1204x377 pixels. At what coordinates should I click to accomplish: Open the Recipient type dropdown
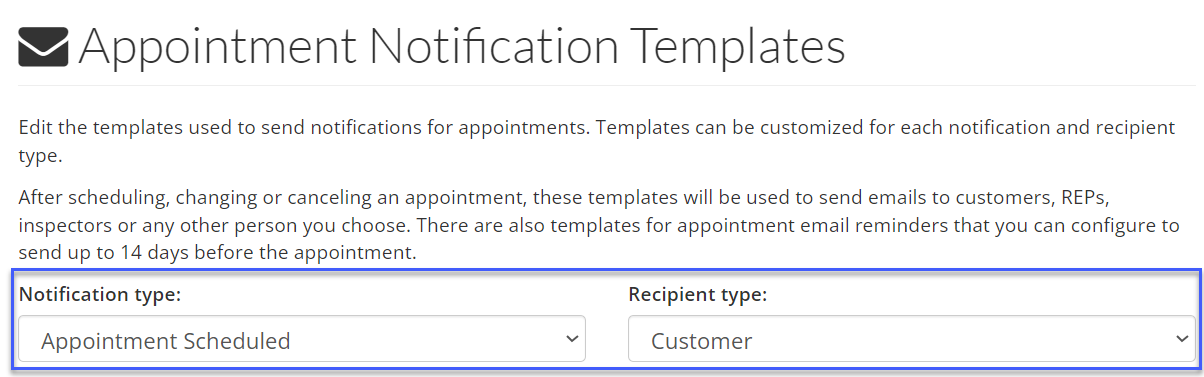pos(911,340)
